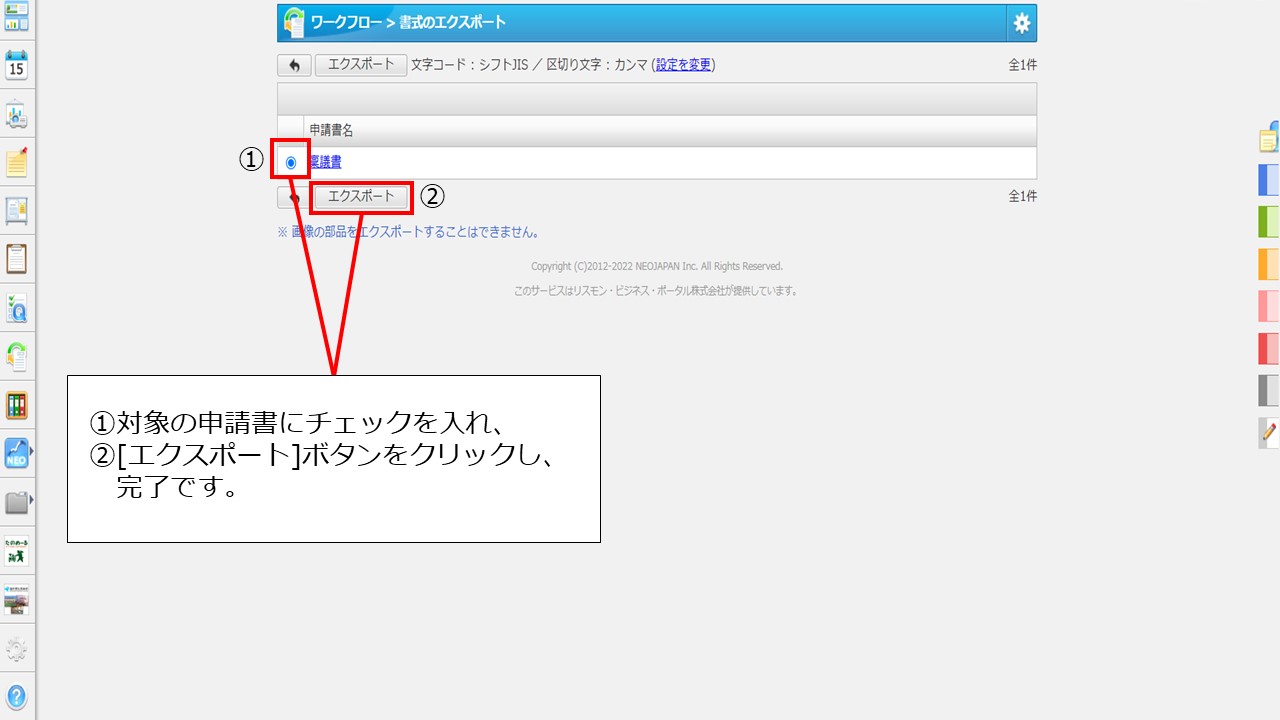Viewport: 1280px width, 720px height.
Task: Expand the arrow next to gray folder icon
Action: tap(32, 500)
